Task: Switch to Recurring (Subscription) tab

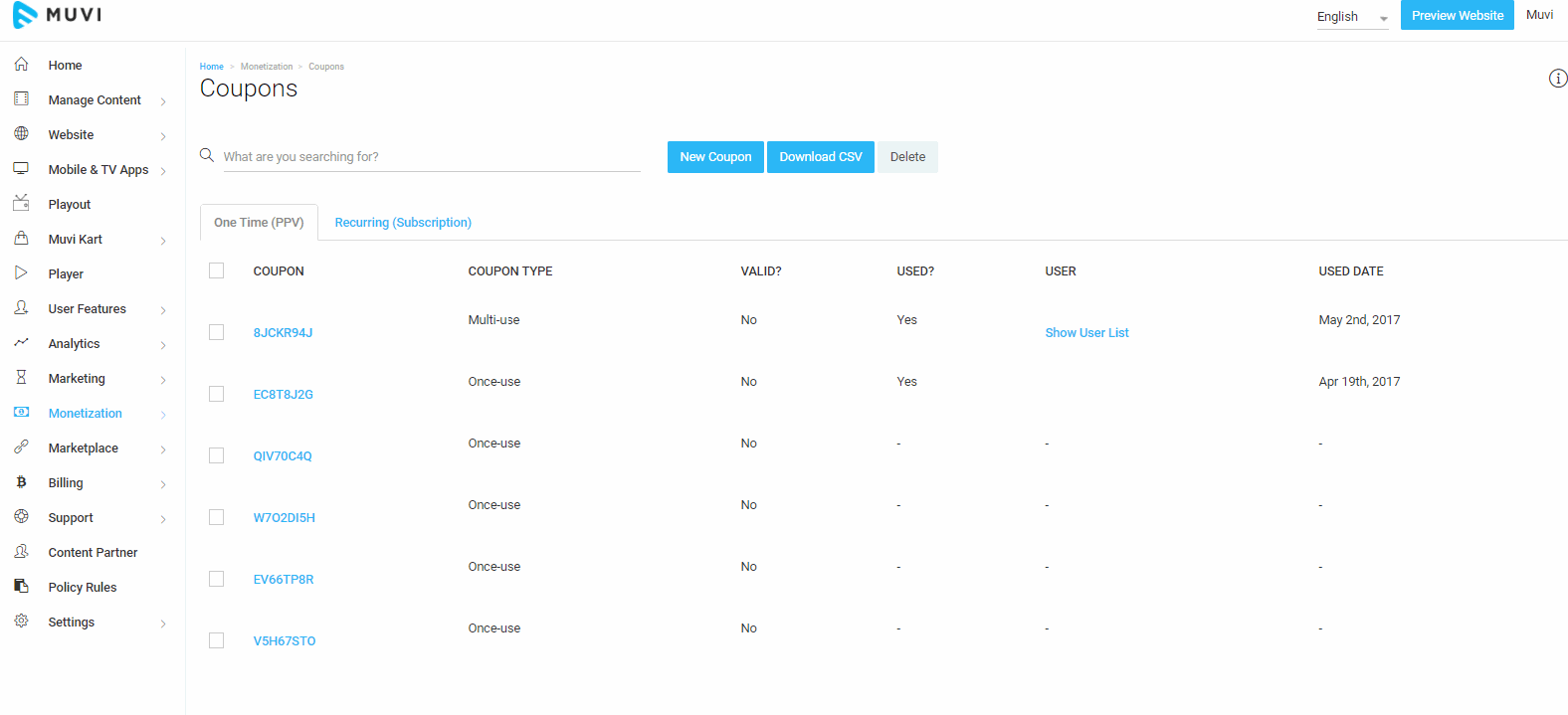Action: pyautogui.click(x=403, y=223)
